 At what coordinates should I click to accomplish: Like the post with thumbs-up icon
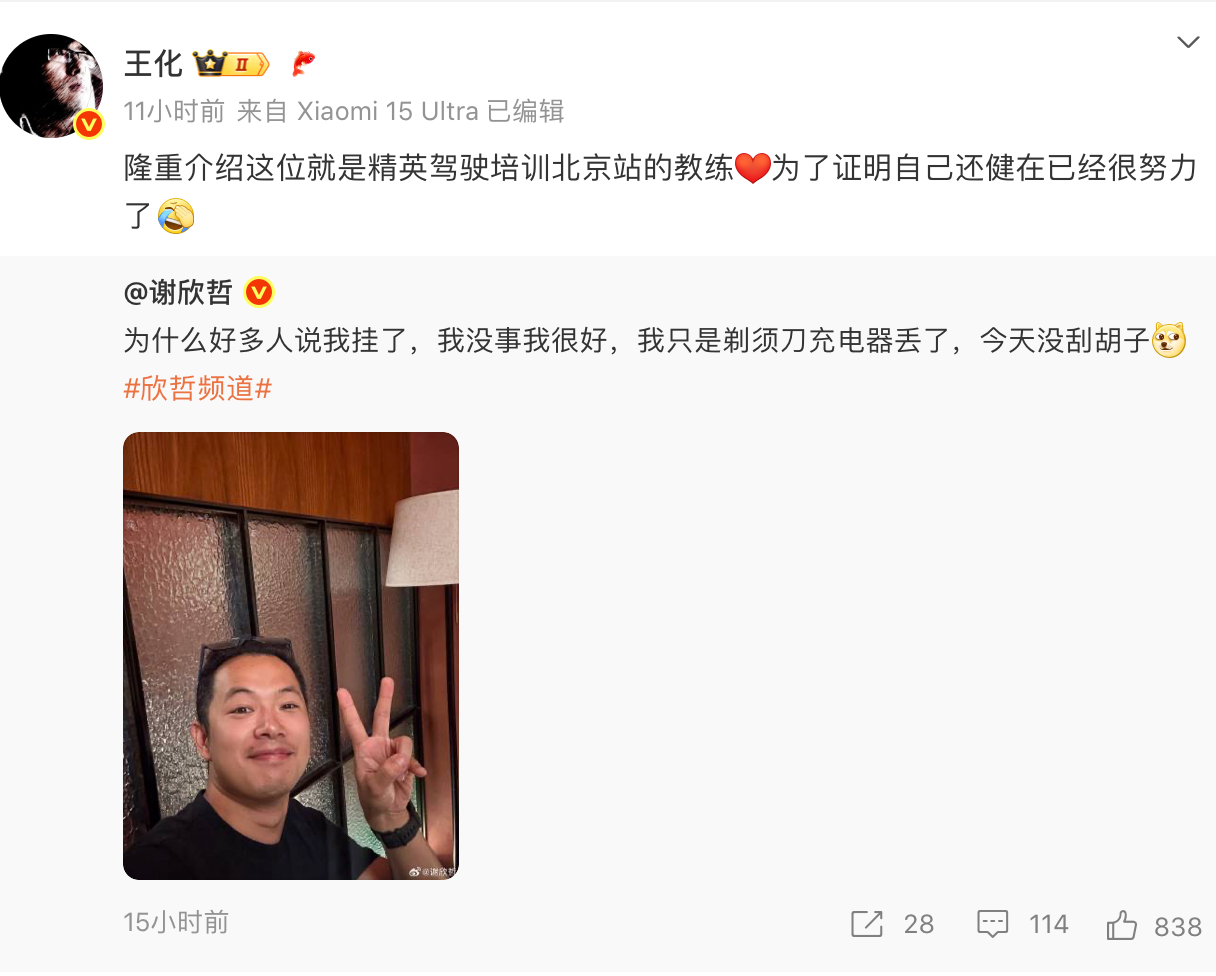(x=1122, y=924)
